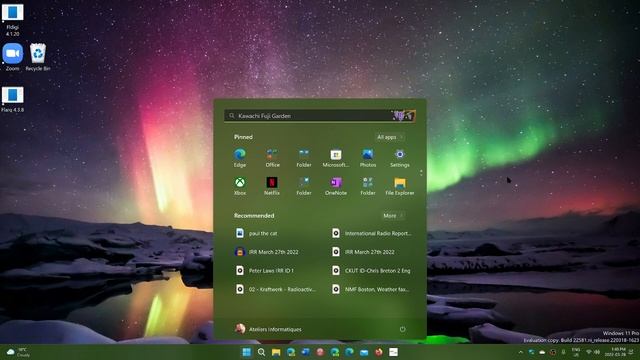Viewport: 640px width, 360px height.
Task: Open the pinned folder beside File Explorer
Action: click(368, 186)
